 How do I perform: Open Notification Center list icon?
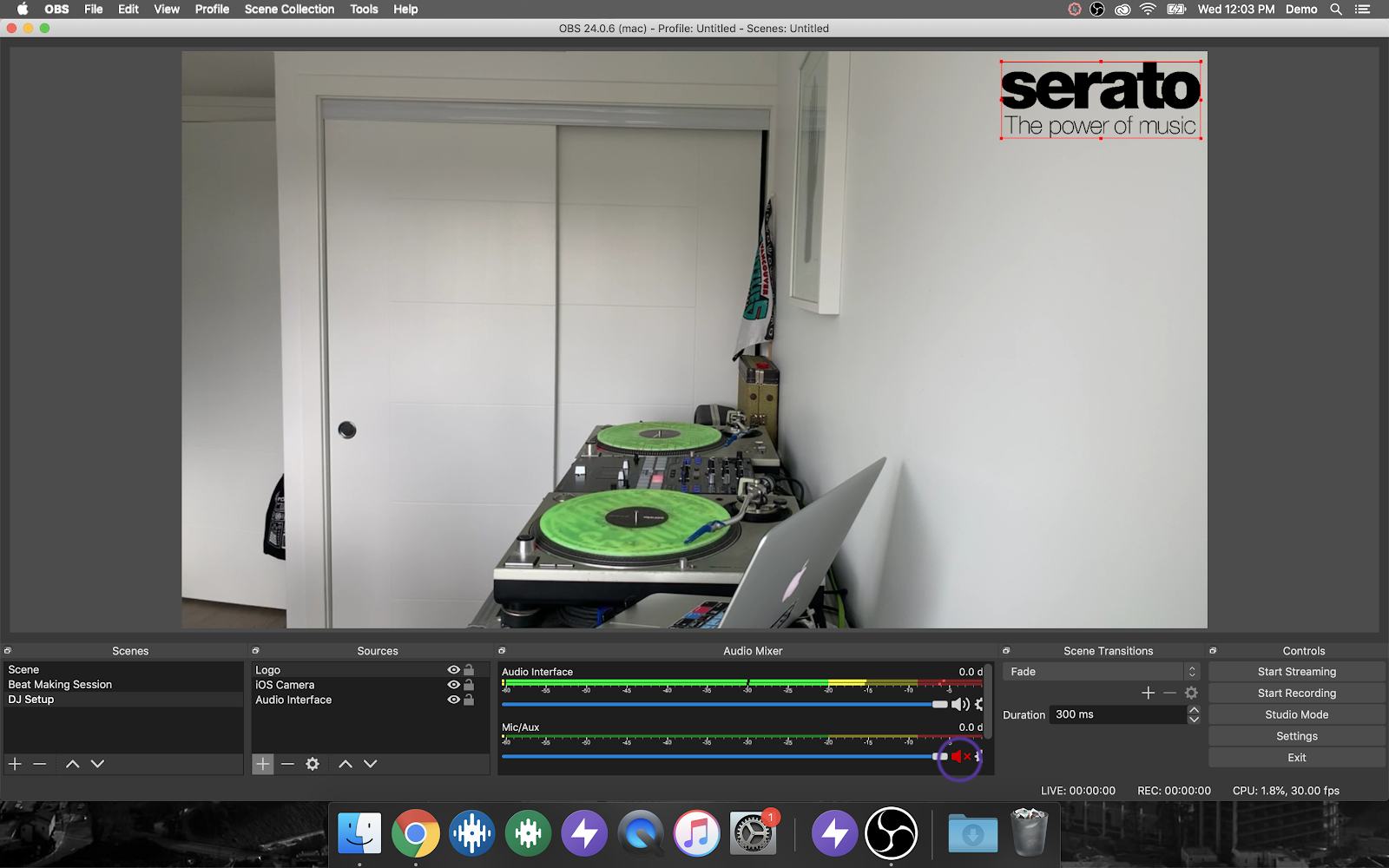coord(1362,10)
